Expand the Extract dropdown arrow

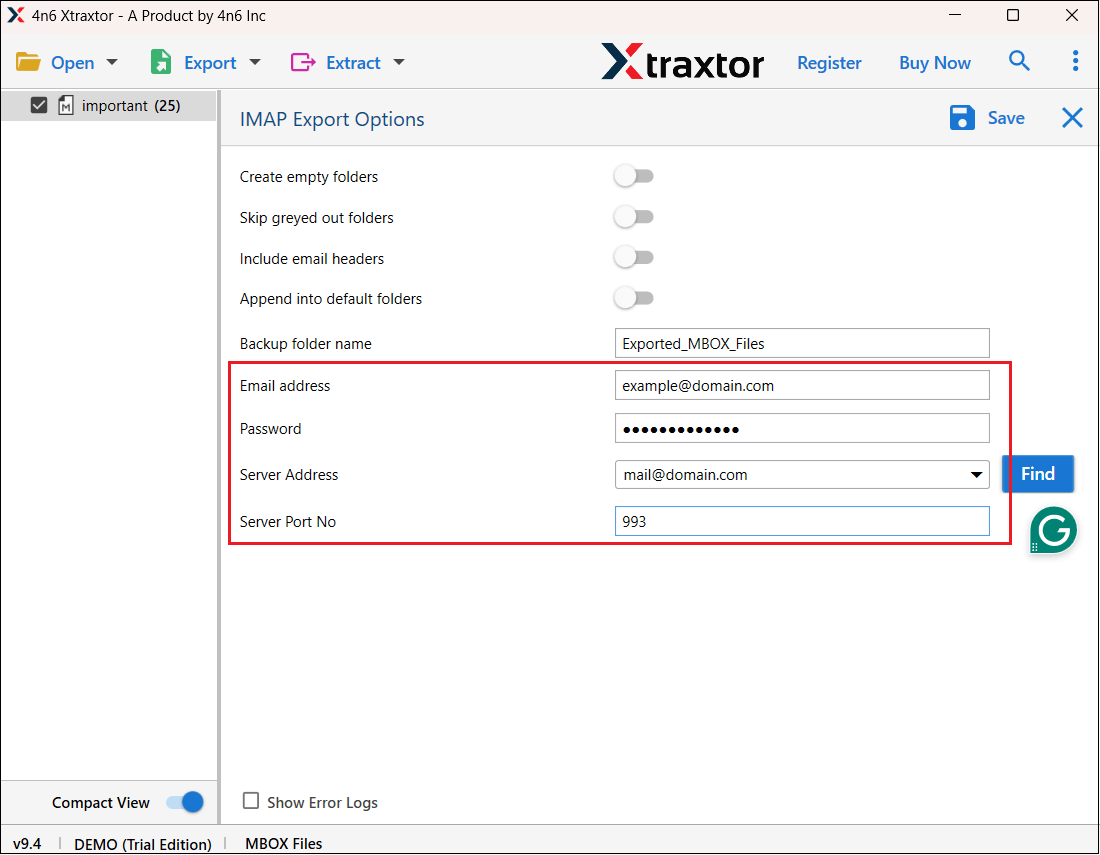(x=399, y=62)
